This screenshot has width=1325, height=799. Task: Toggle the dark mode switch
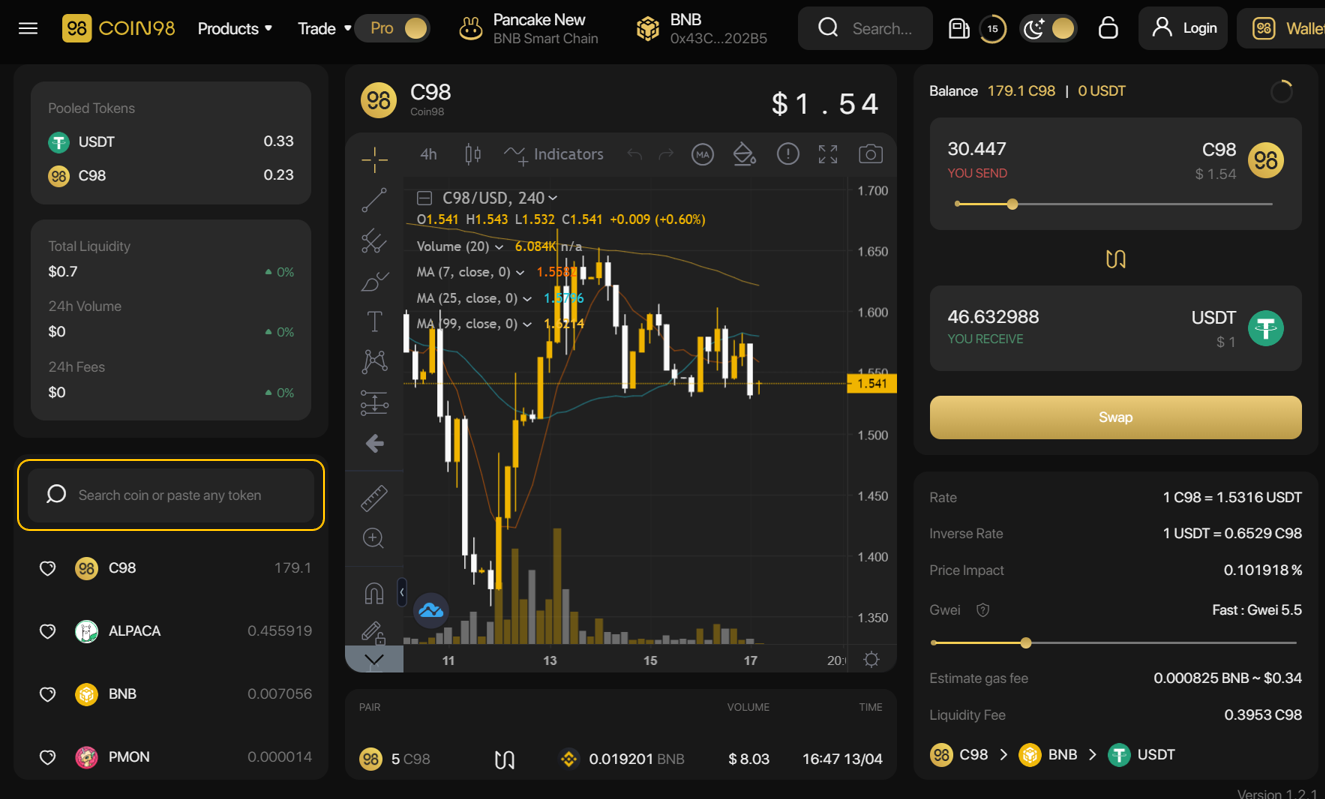(x=1048, y=28)
